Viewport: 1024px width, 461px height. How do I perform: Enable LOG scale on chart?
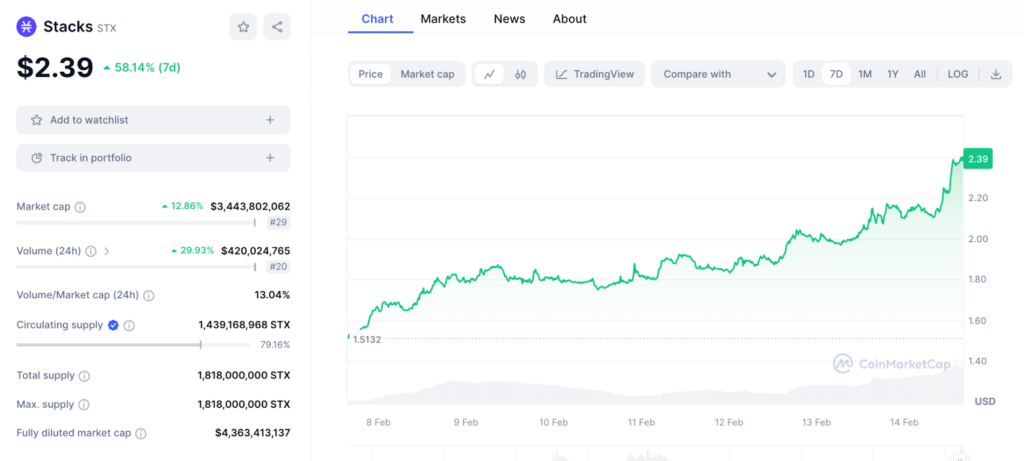tap(957, 74)
